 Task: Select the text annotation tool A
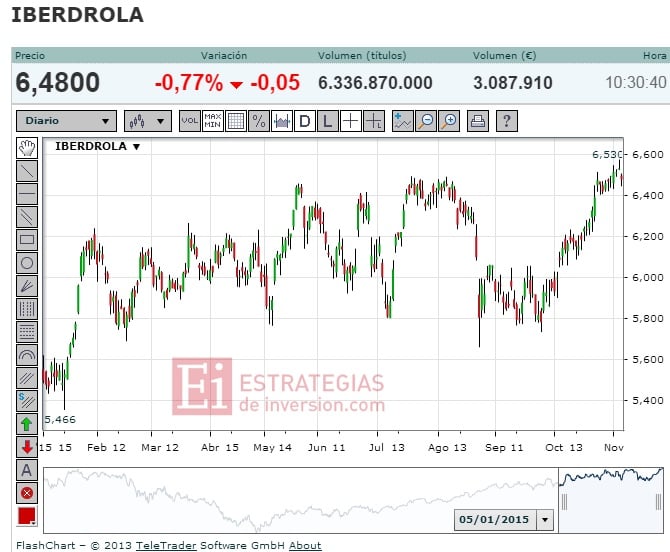tap(27, 470)
